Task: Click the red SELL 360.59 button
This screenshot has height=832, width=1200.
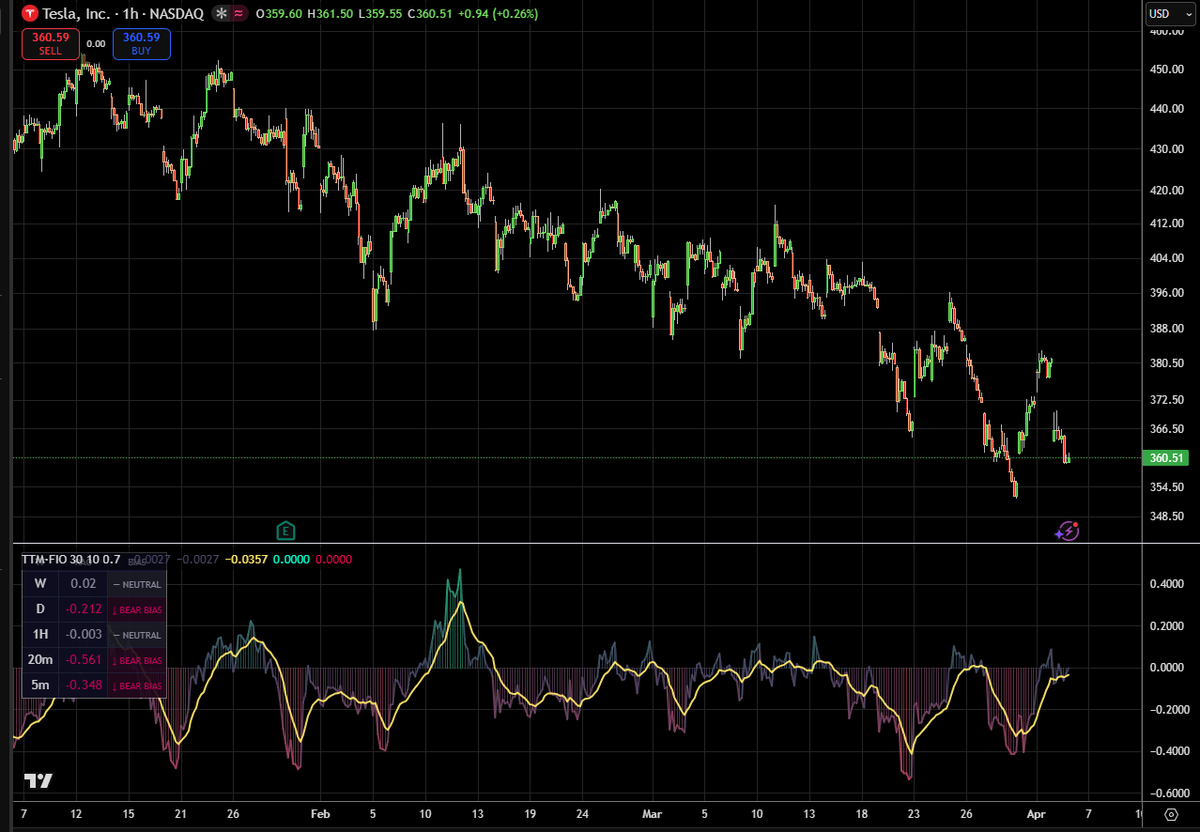Action: coord(50,44)
